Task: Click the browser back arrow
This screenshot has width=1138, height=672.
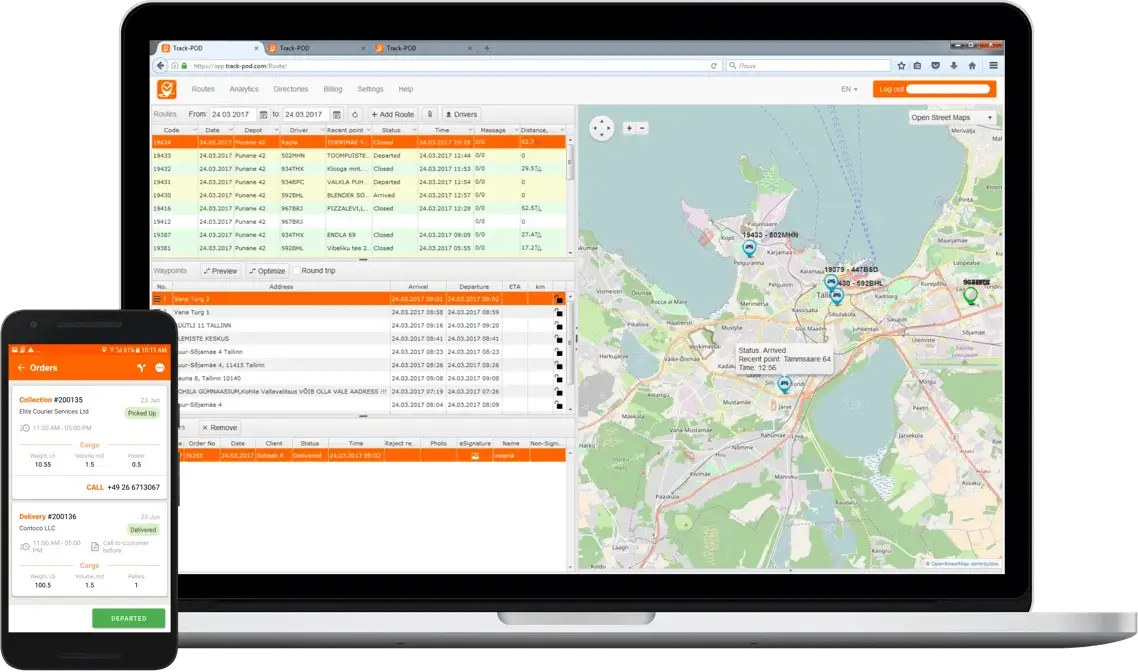Action: coord(160,65)
